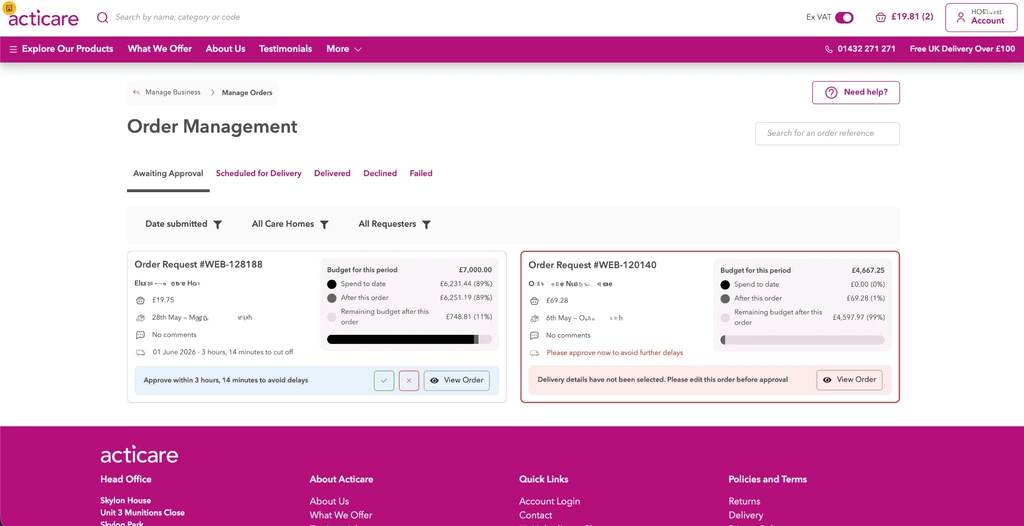Viewport: 1024px width, 526px height.
Task: Click the Need help question mark icon
Action: point(831,93)
